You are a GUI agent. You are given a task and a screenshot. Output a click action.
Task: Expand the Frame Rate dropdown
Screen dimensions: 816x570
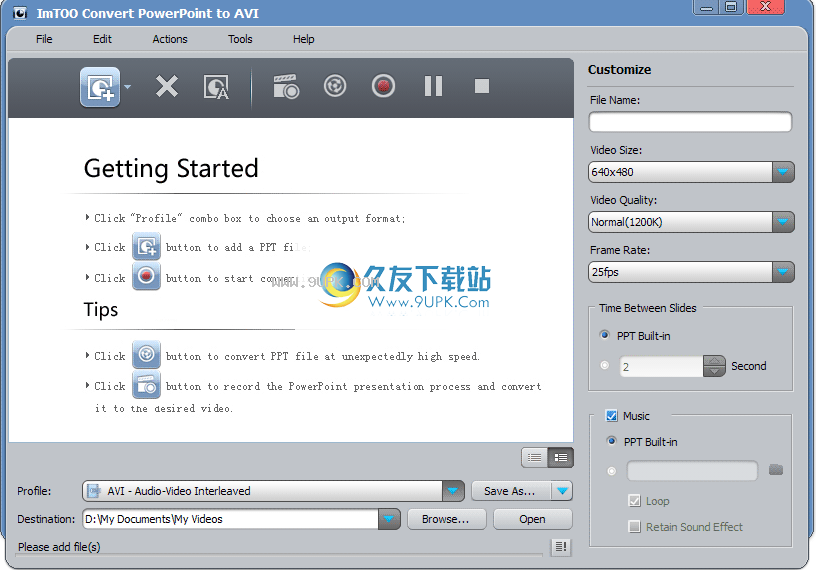pos(783,272)
